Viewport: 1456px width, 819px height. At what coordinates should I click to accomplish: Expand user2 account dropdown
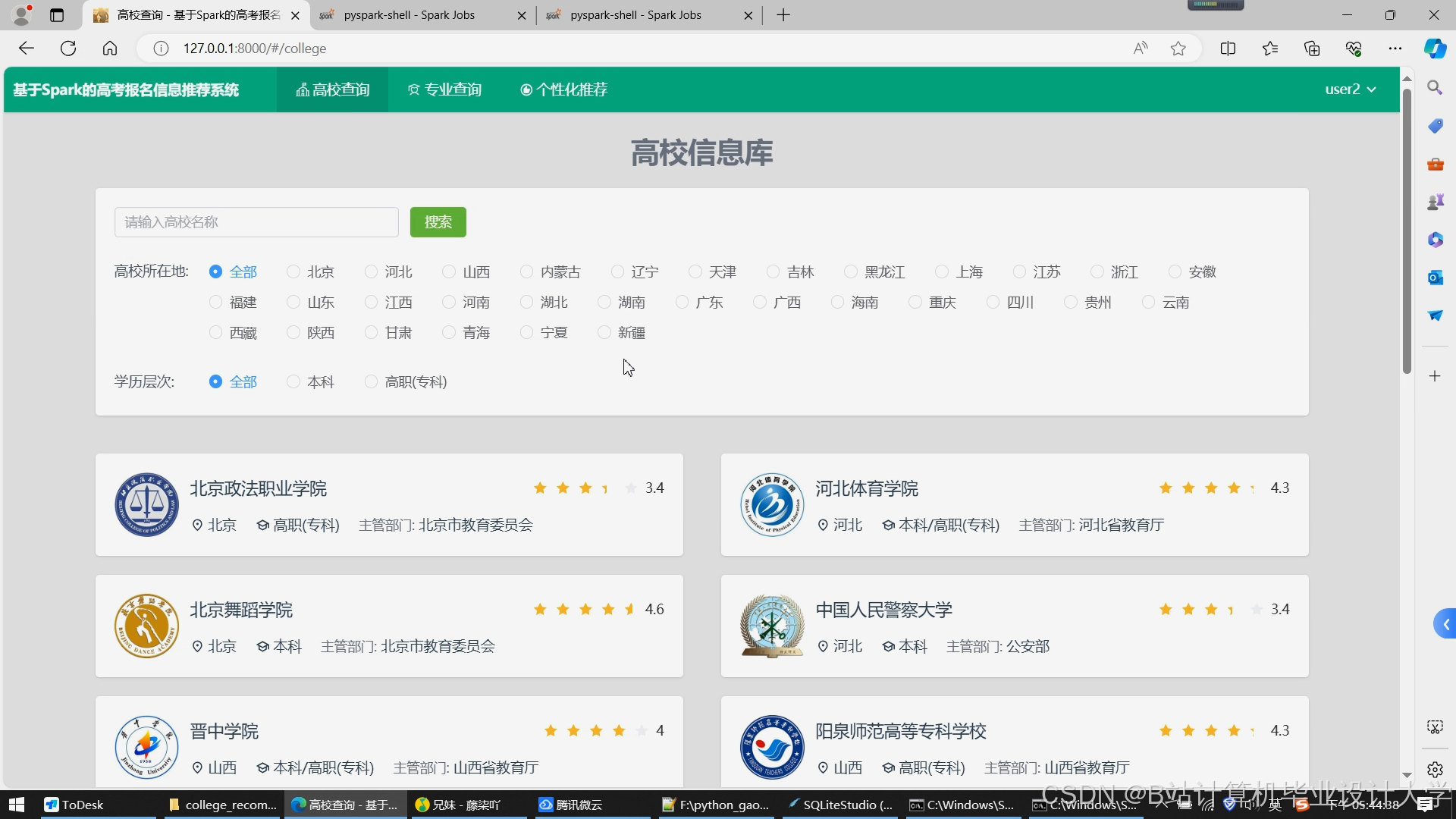1350,89
